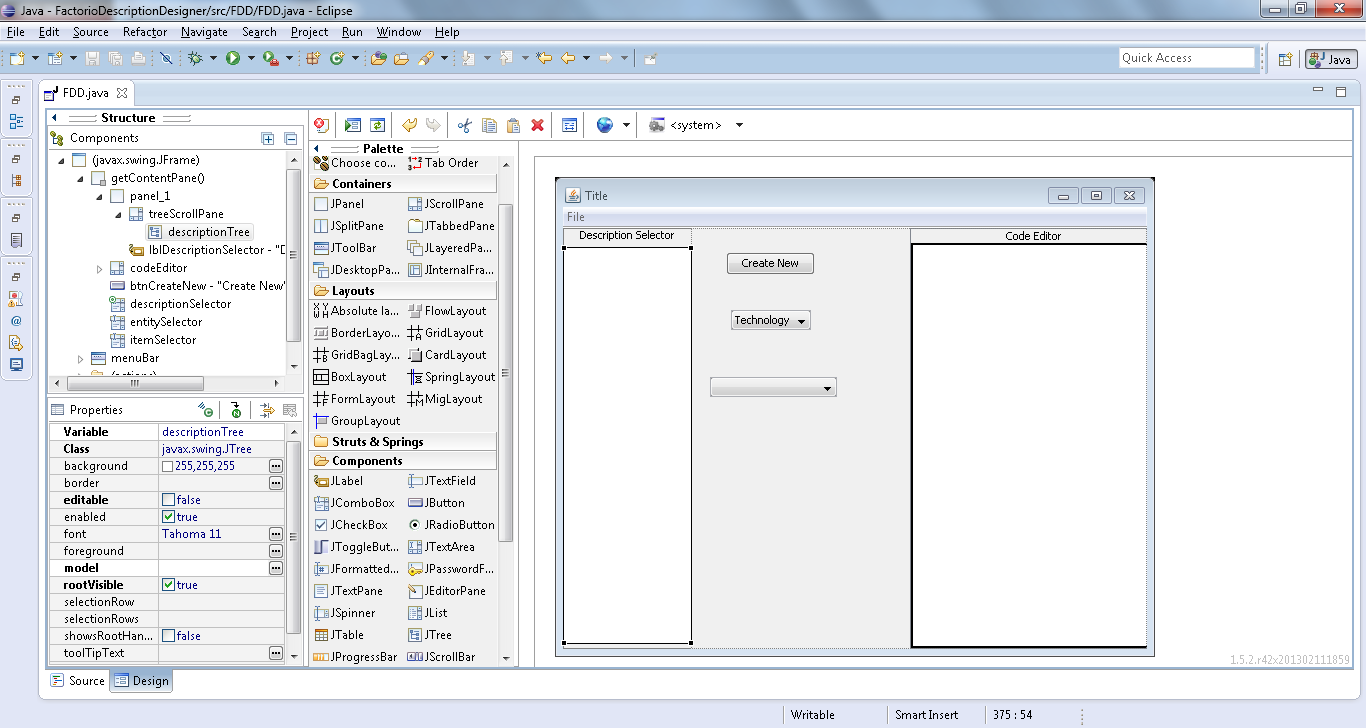This screenshot has width=1366, height=728.
Task: Open the font property ellipsis button
Action: coord(276,534)
